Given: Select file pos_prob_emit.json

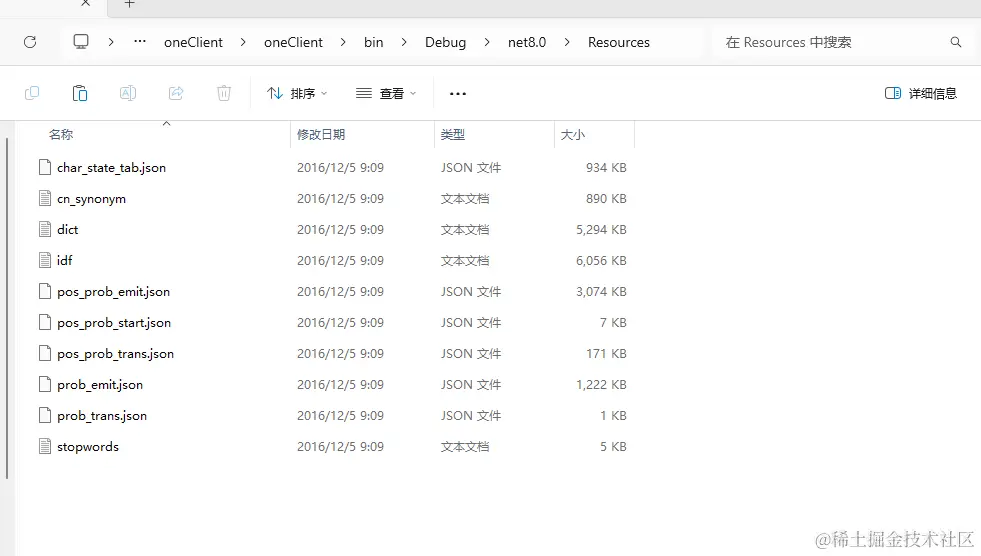Looking at the screenshot, I should (x=113, y=291).
